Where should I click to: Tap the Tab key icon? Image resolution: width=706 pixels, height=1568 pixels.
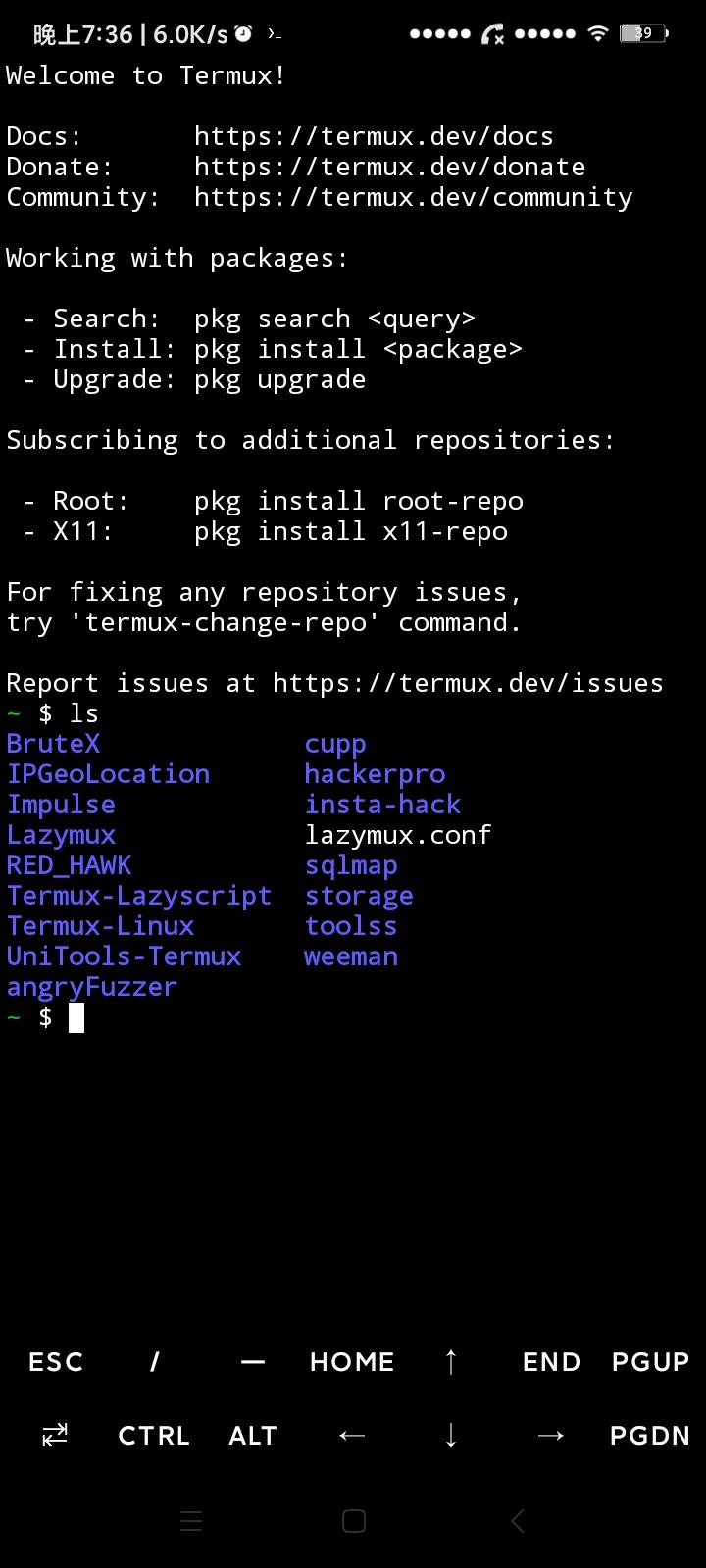pyautogui.click(x=55, y=1436)
